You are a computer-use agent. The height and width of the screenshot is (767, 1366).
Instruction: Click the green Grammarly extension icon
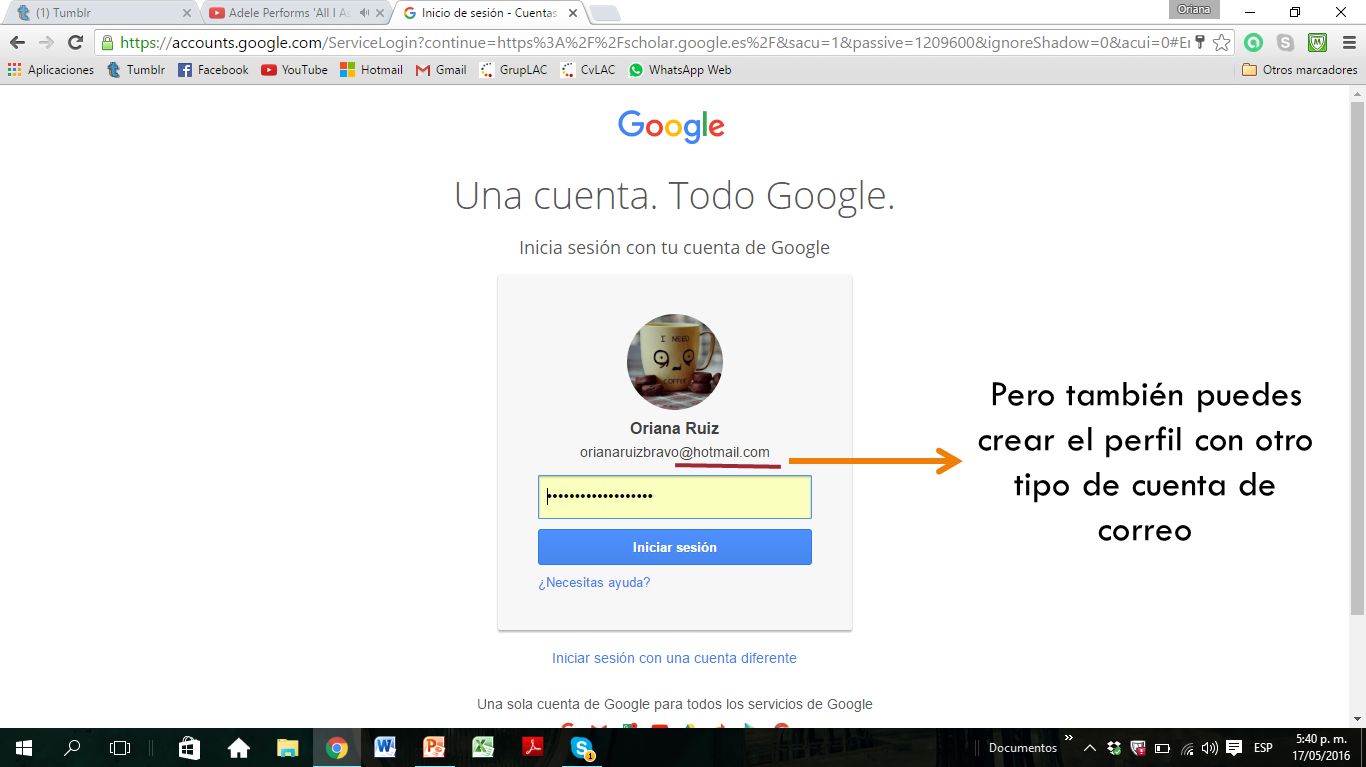[x=1253, y=43]
